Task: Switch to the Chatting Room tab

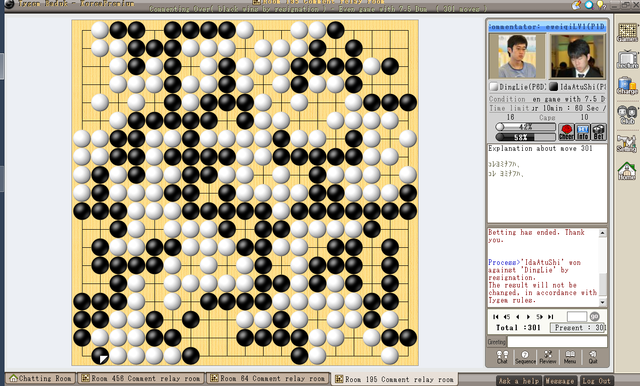Action: click(x=41, y=378)
